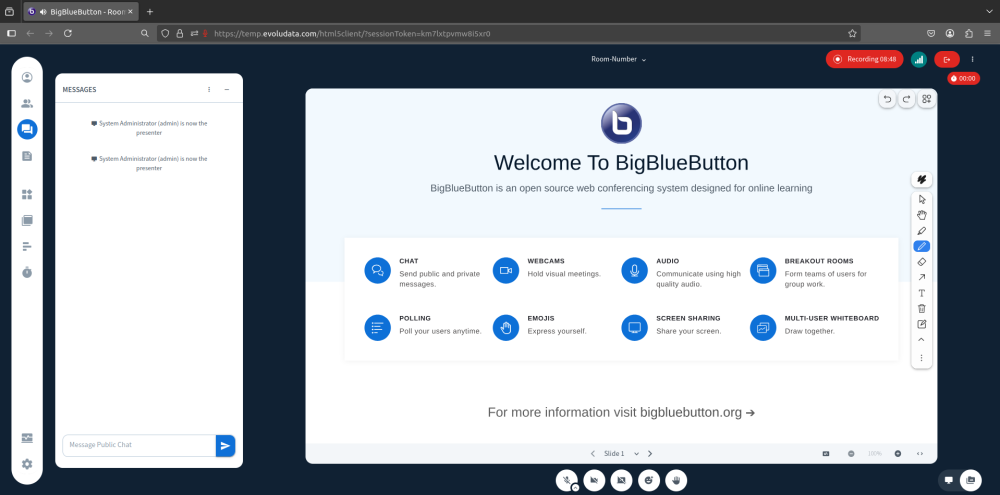Viewport: 1000px width, 495px height.
Task: Toggle microphone mute button
Action: tap(566, 480)
